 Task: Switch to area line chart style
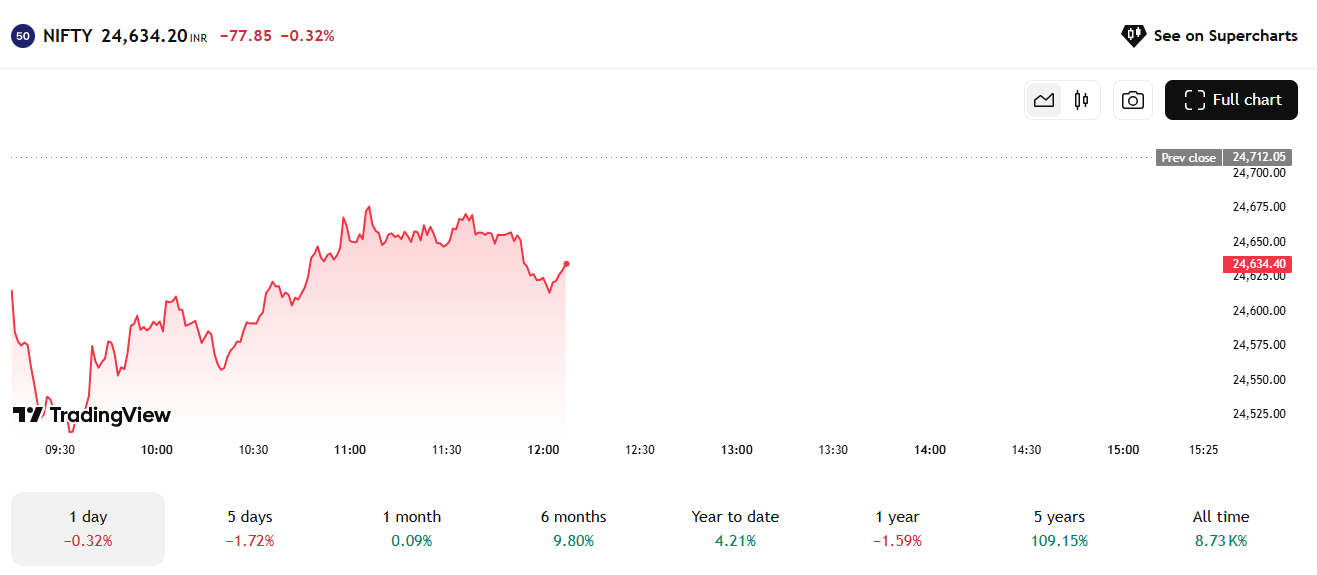click(x=1044, y=100)
